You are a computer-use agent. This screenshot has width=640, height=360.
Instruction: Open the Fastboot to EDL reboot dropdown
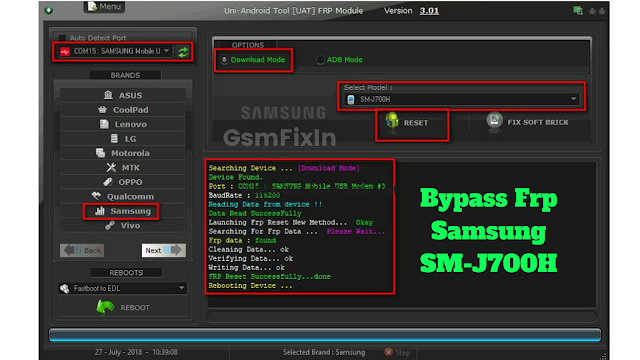coord(123,288)
